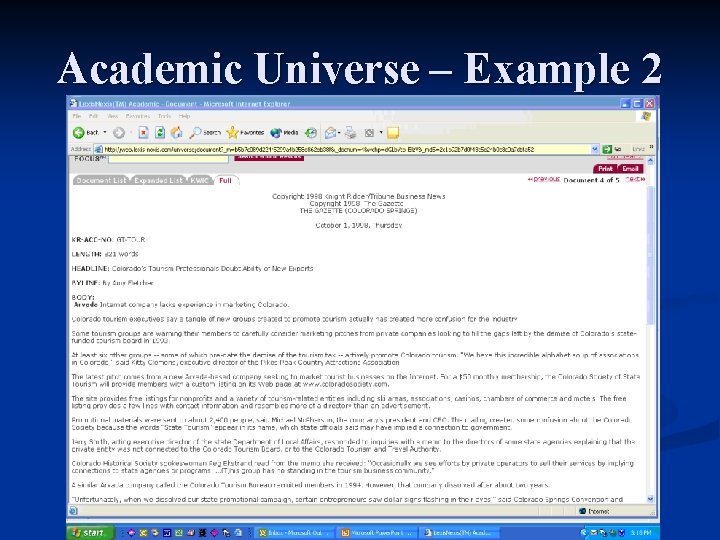This screenshot has height=540, width=720.
Task: Open the Windows Start button
Action: click(90, 533)
